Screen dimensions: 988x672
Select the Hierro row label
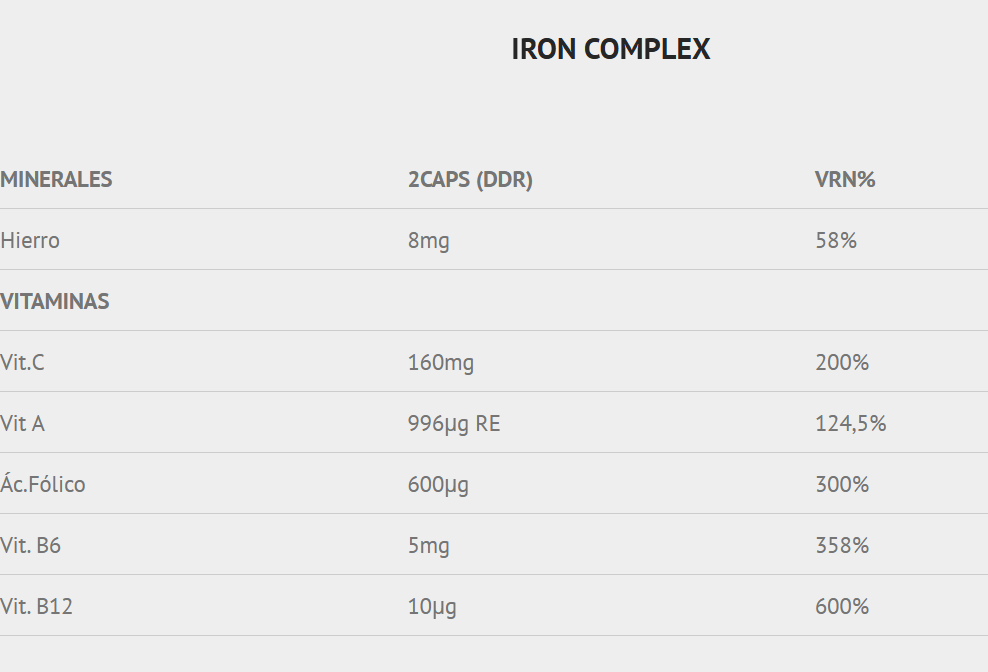tap(30, 241)
